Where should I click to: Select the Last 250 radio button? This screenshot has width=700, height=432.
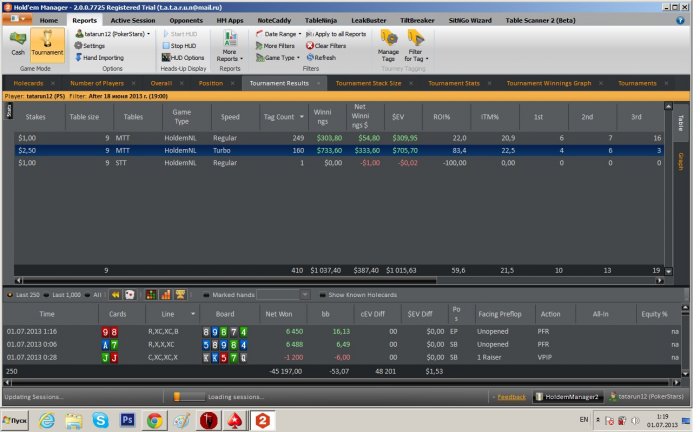tap(10, 295)
